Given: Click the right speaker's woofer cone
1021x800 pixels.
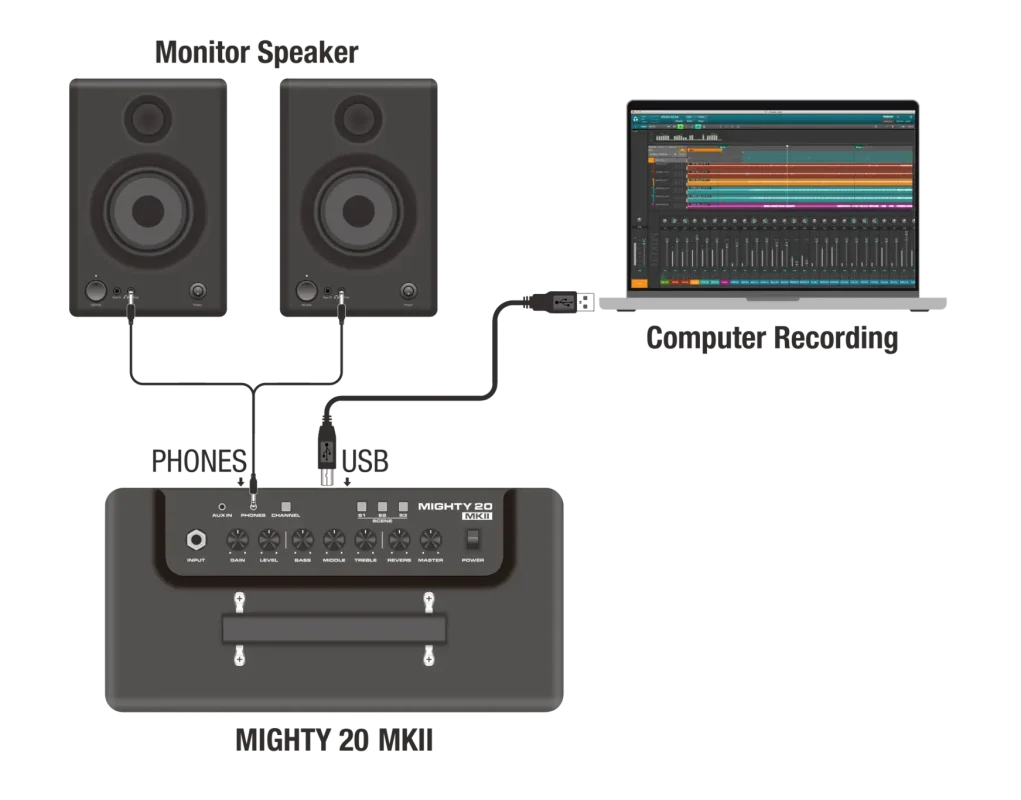Looking at the screenshot, I should 358,211.
